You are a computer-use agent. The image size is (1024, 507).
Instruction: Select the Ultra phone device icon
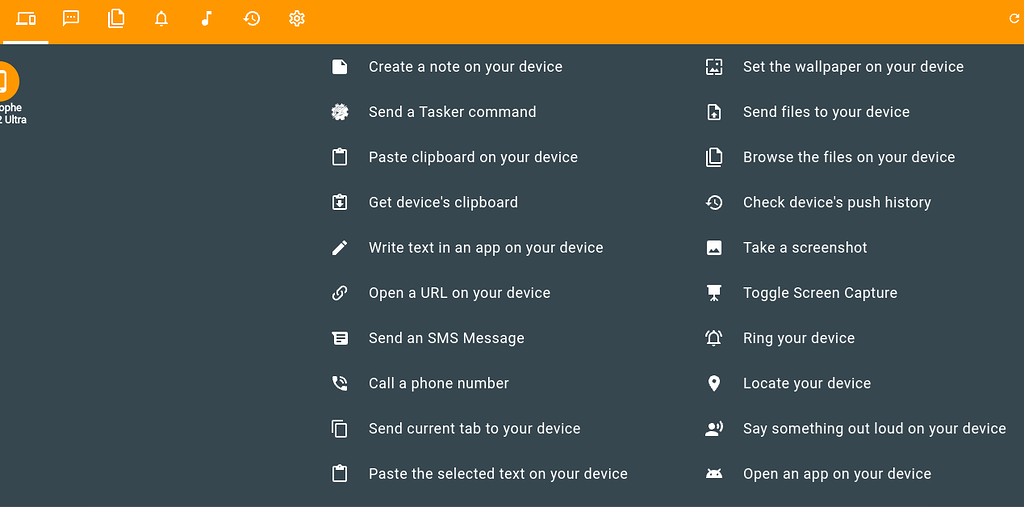click(8, 82)
